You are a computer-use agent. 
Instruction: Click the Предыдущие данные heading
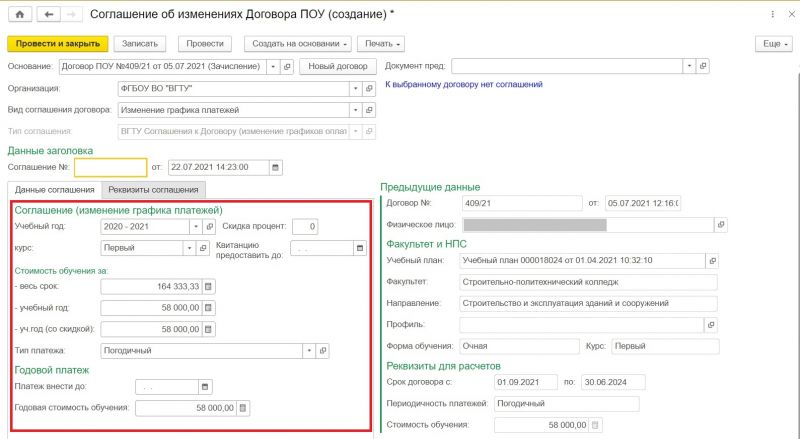pos(430,187)
